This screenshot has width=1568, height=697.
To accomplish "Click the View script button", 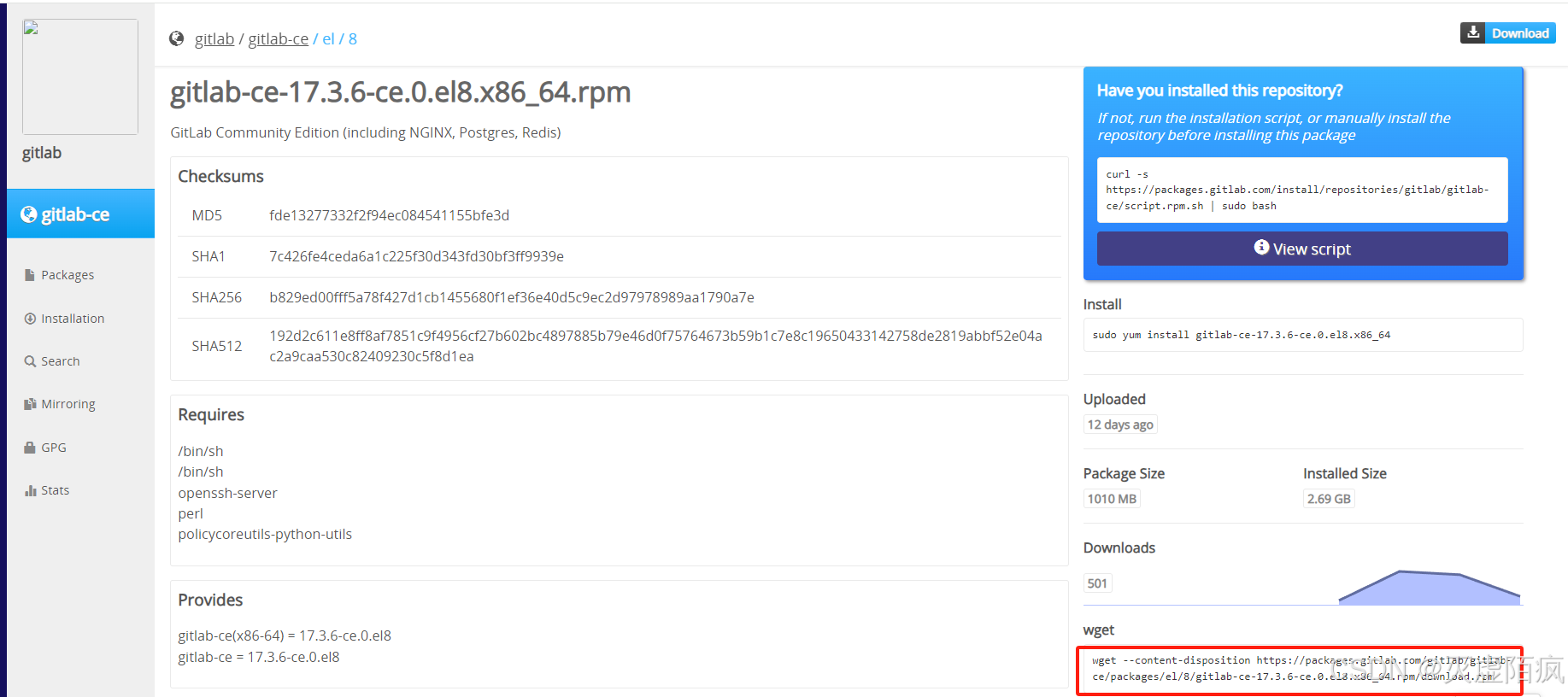I will point(1302,249).
